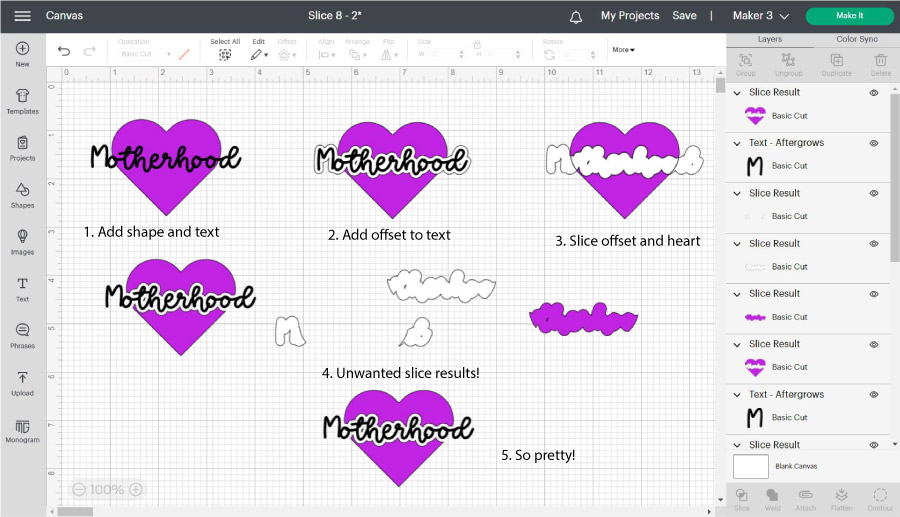
Task: Create a New project from sidebar
Action: click(x=22, y=55)
